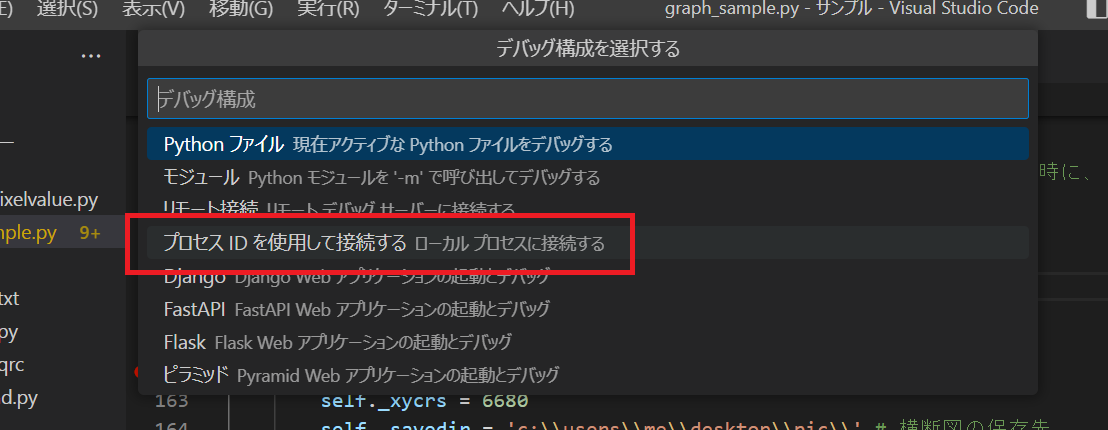Select the ピラミッド Pyramid configuration

pyautogui.click(x=587, y=374)
